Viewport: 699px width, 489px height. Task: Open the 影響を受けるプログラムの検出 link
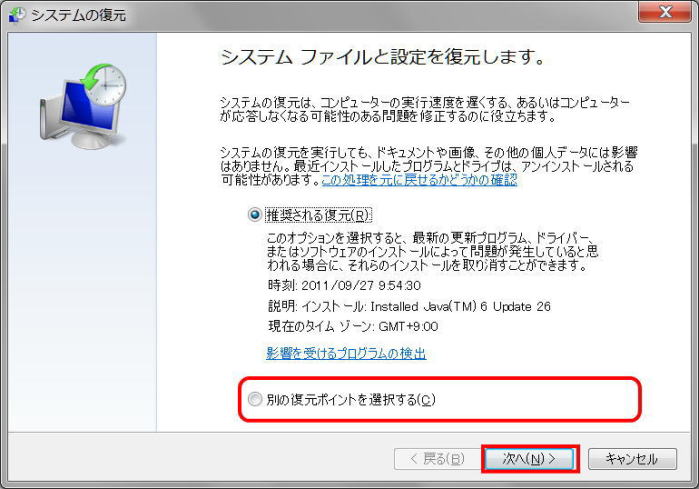tap(346, 353)
